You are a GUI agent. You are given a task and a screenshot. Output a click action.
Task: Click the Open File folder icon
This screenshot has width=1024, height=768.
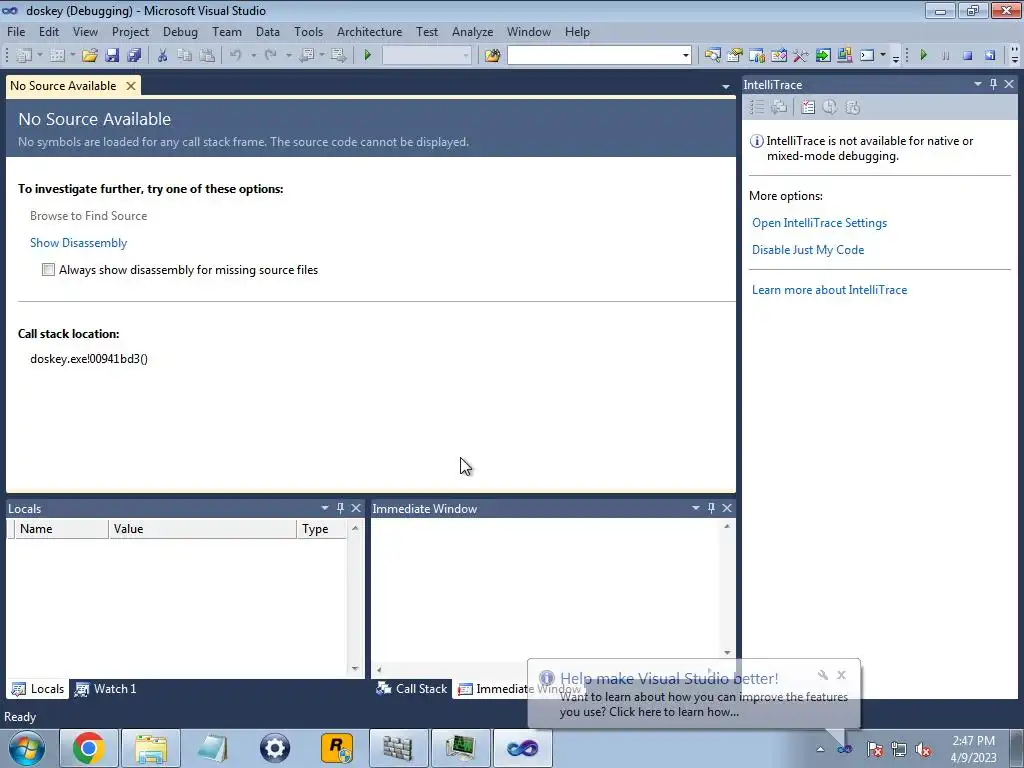point(90,56)
